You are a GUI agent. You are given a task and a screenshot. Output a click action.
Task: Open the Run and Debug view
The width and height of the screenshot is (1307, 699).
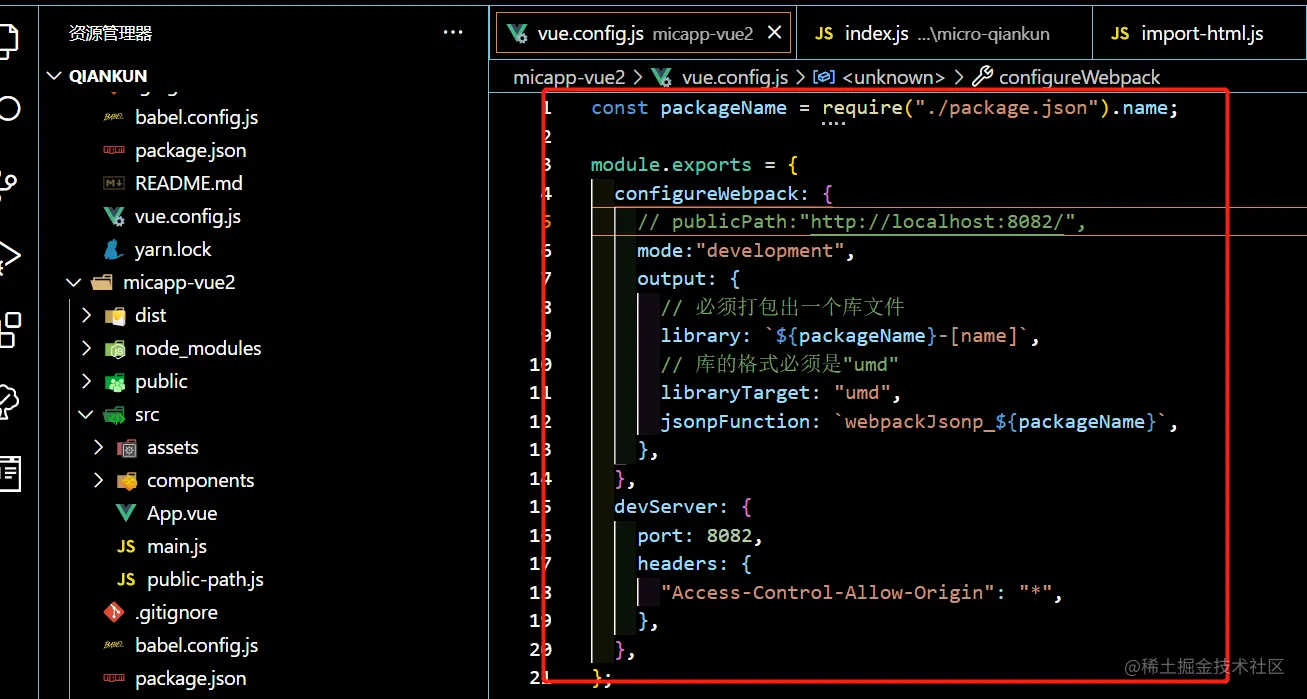8,256
